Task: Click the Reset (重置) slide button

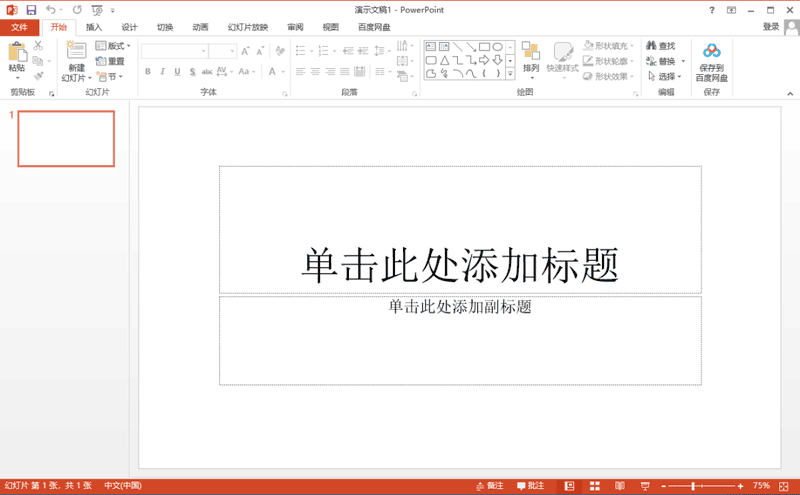Action: tap(110, 61)
